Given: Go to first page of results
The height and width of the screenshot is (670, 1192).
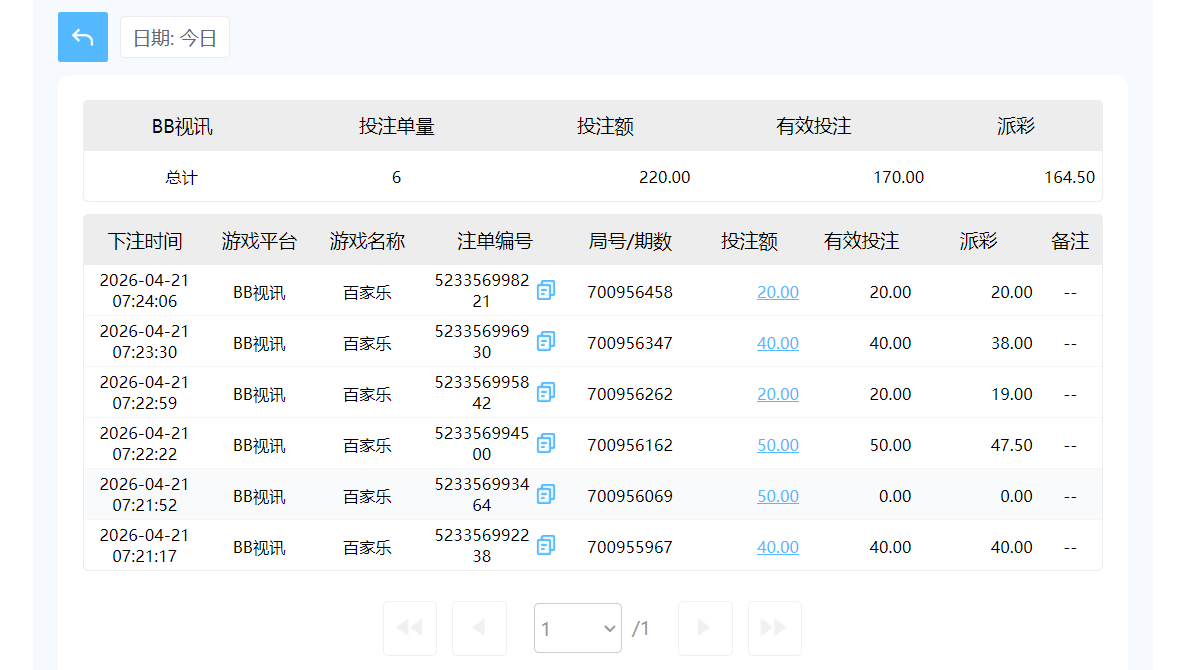Looking at the screenshot, I should tap(410, 628).
